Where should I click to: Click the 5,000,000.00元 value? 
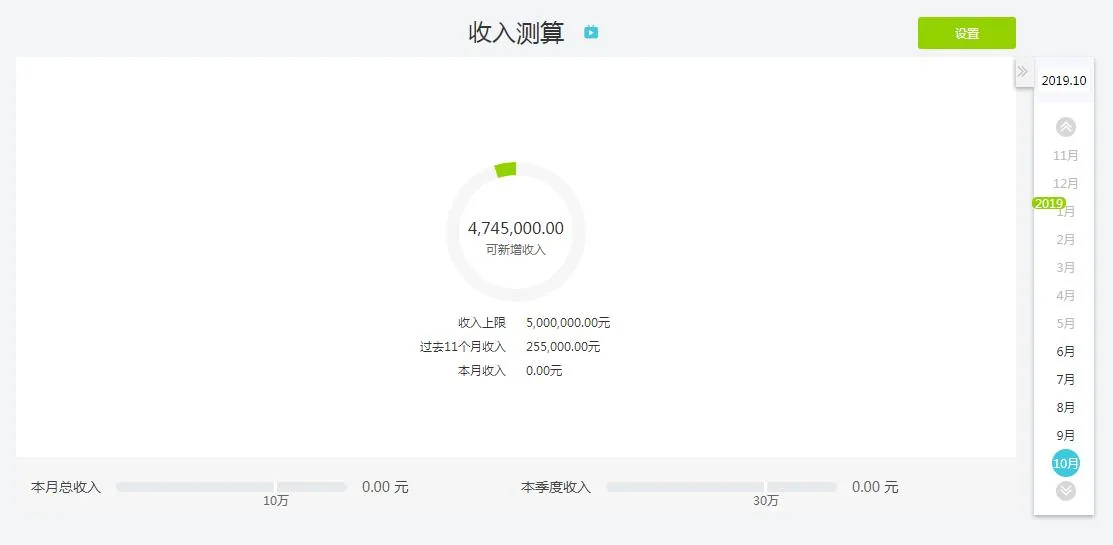point(568,323)
